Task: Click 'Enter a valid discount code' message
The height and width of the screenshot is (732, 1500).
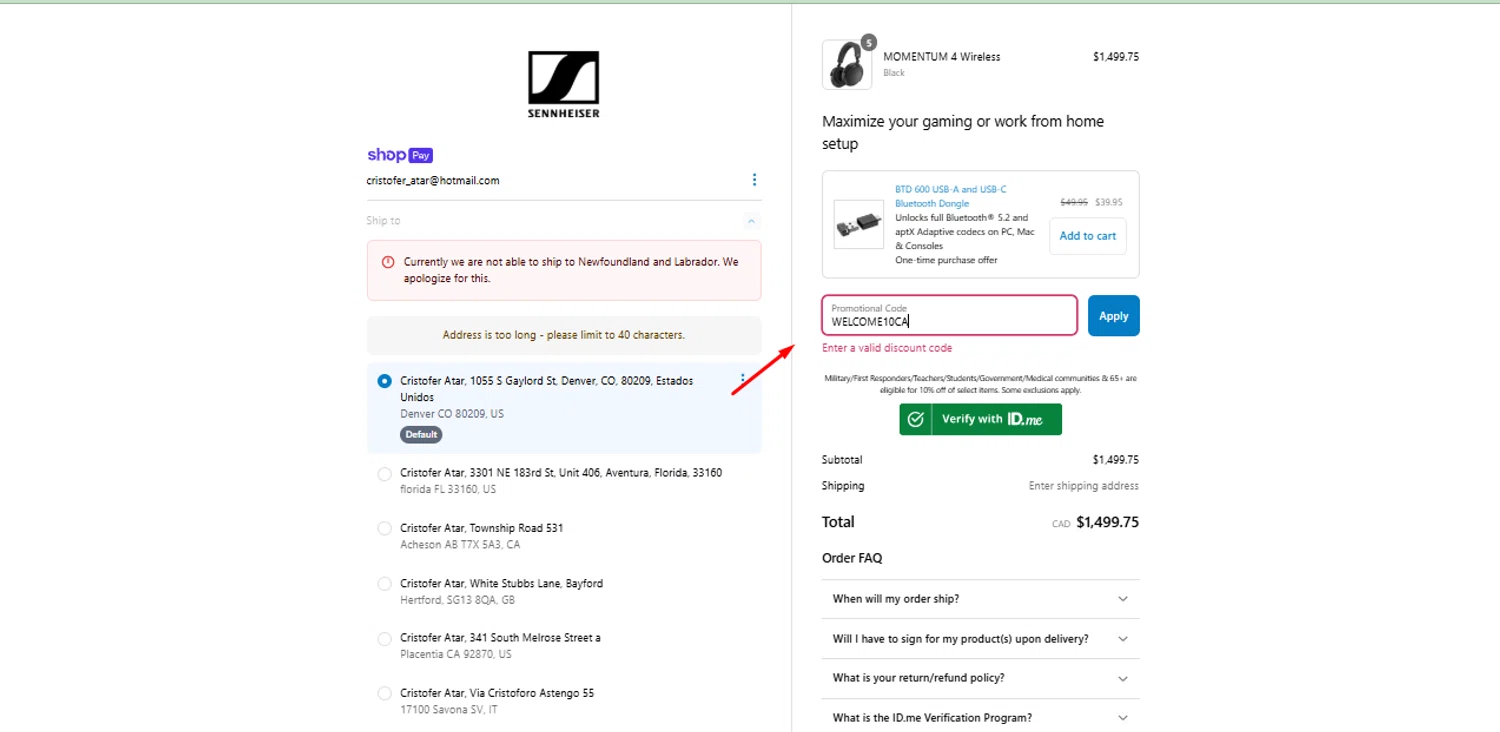Action: pos(887,348)
